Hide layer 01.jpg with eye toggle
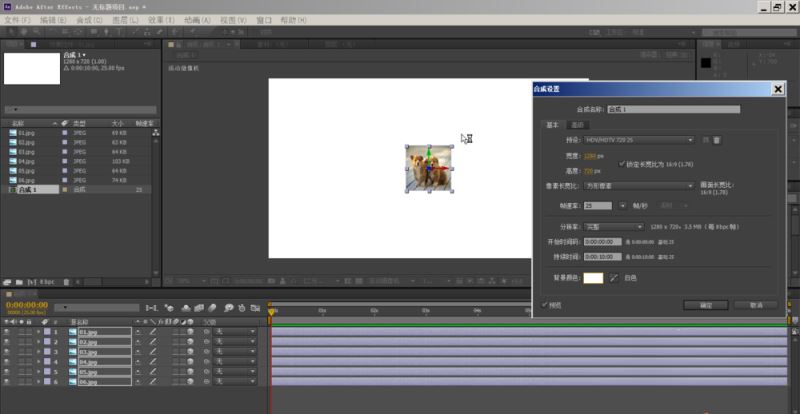The image size is (800, 414). point(7,332)
